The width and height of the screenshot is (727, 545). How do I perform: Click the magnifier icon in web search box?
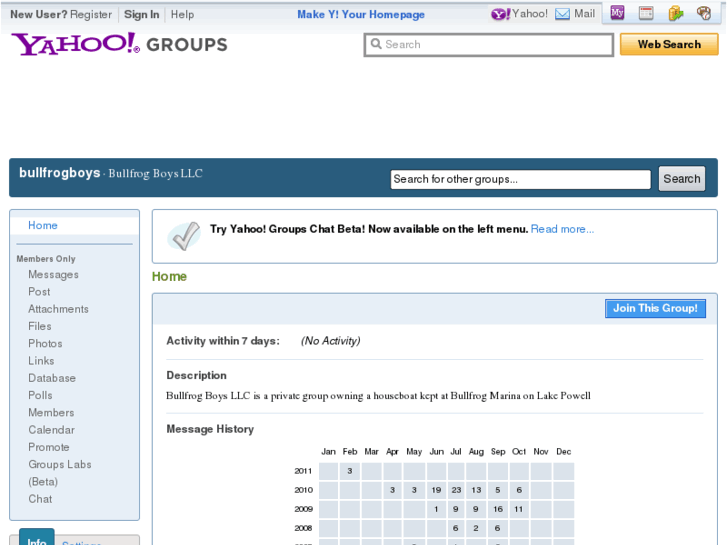[376, 44]
